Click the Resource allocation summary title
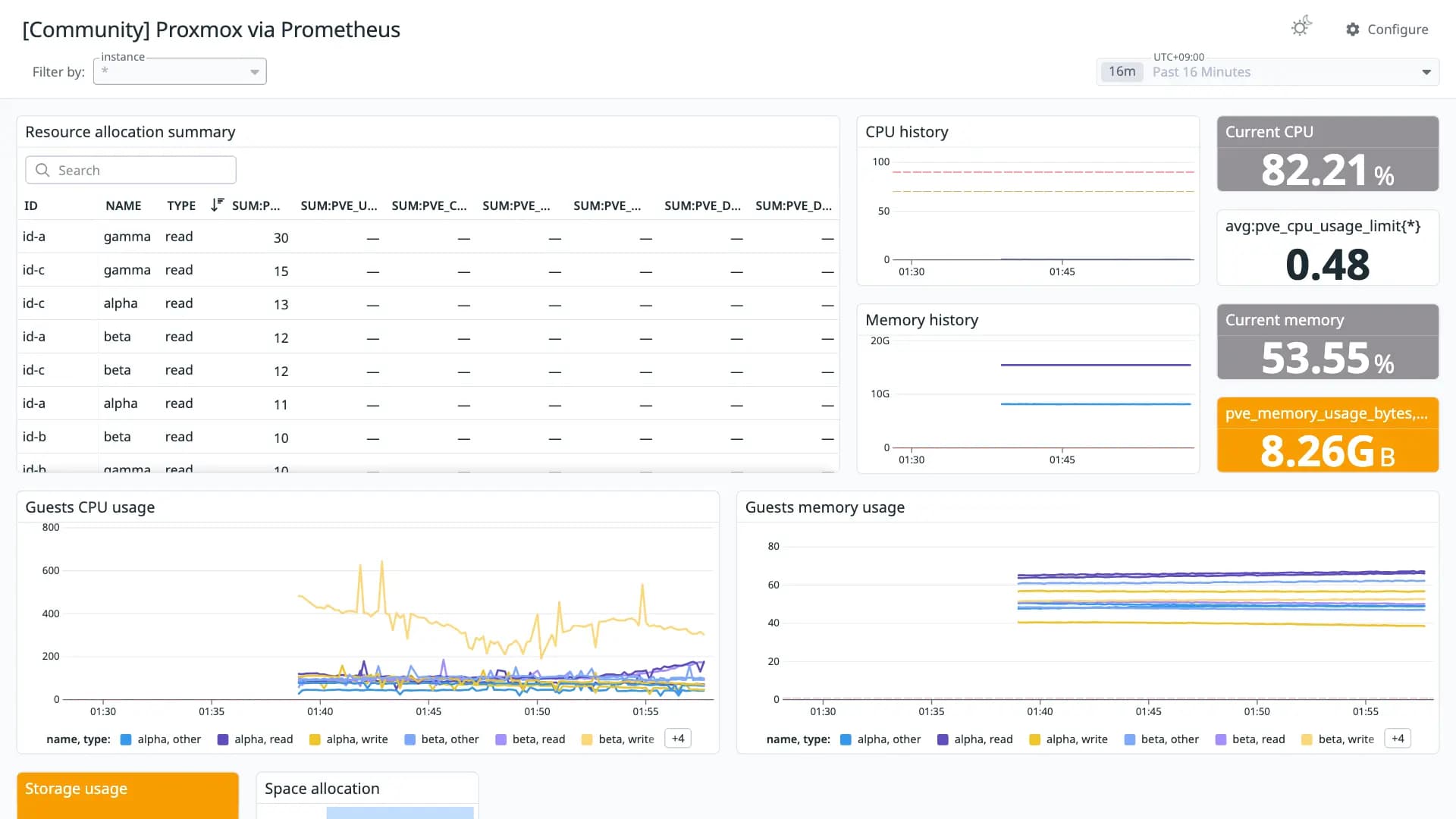1456x819 pixels. pyautogui.click(x=130, y=132)
